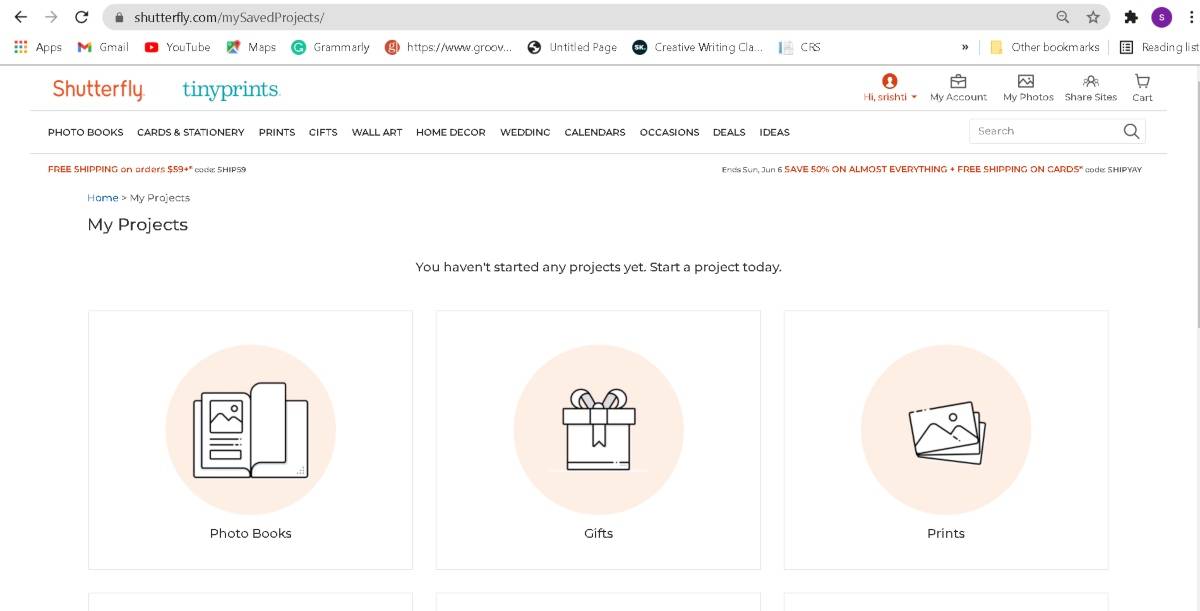The height and width of the screenshot is (611, 1200).
Task: Open the PRINTS menu
Action: coord(277,132)
